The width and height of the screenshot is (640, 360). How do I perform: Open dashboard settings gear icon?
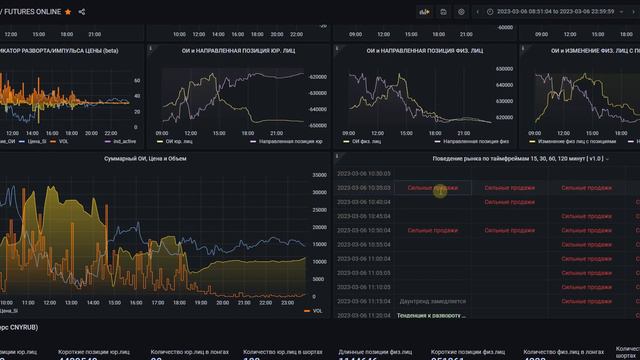461,12
